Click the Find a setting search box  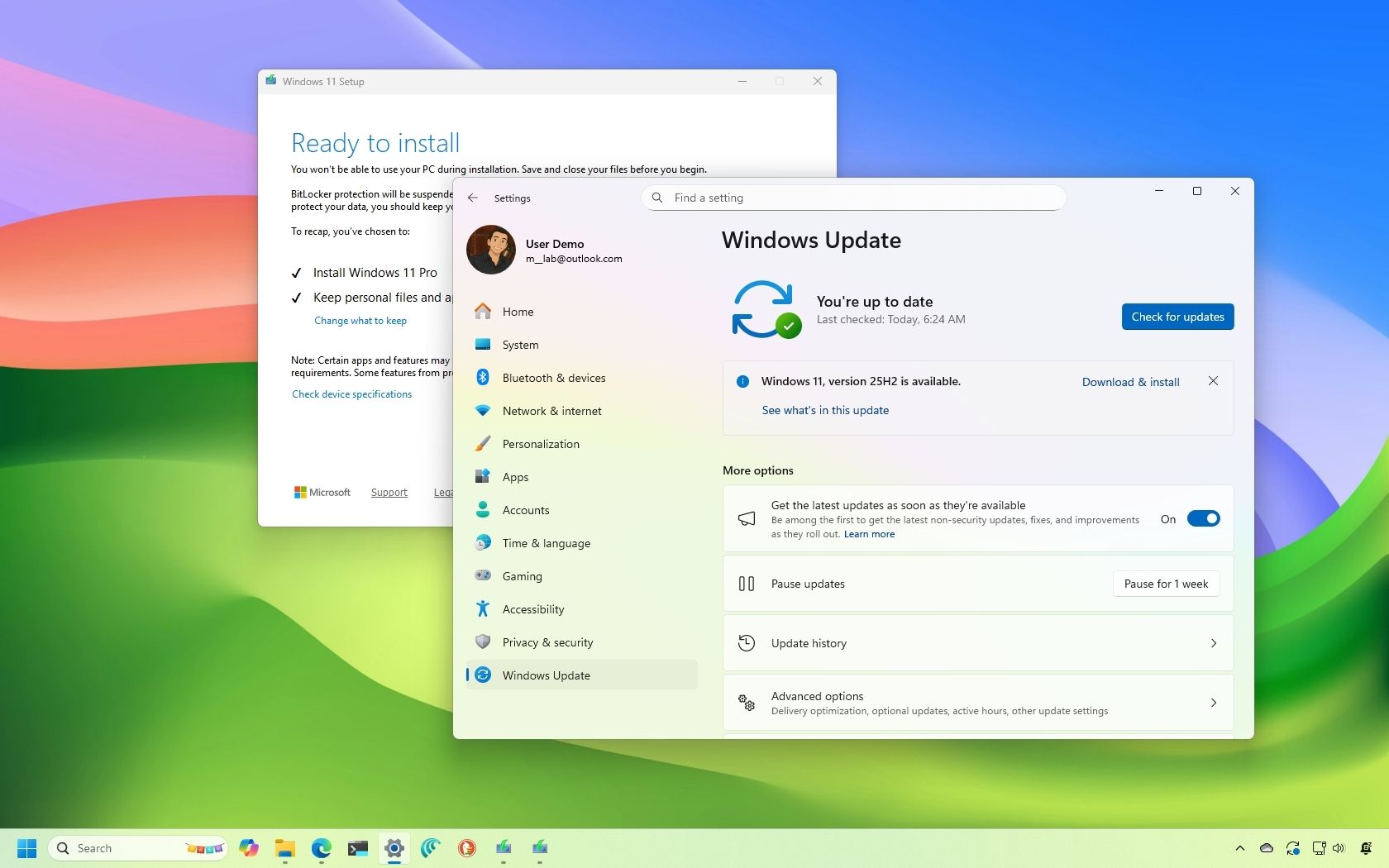pyautogui.click(x=852, y=198)
